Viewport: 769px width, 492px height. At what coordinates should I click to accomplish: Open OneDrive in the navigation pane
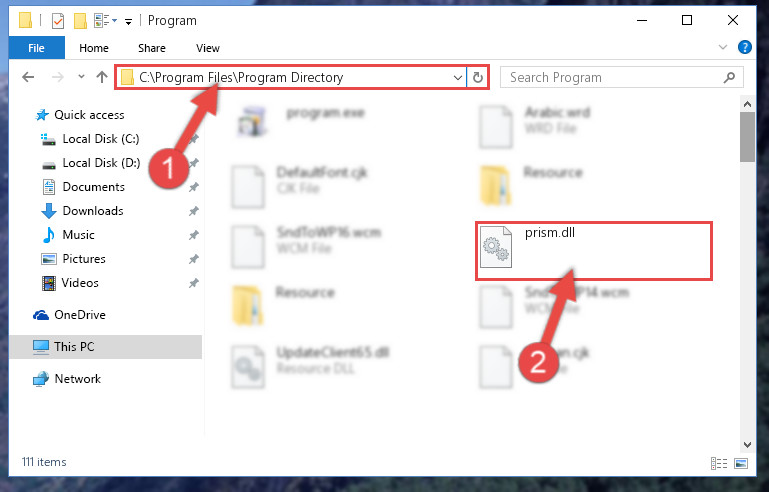79,315
